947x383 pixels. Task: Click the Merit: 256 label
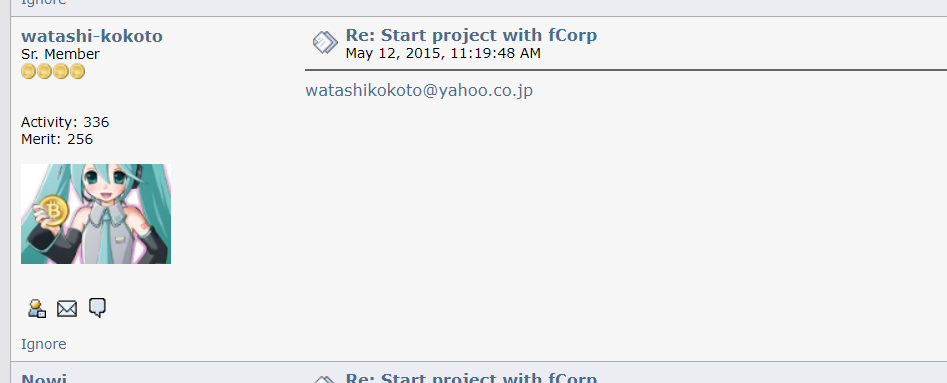(x=57, y=140)
